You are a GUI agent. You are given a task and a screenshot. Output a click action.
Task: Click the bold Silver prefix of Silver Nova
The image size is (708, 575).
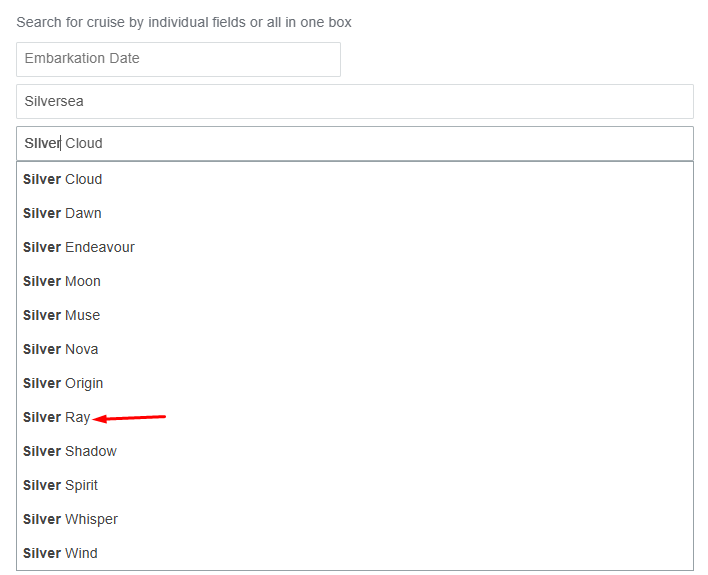coord(42,349)
